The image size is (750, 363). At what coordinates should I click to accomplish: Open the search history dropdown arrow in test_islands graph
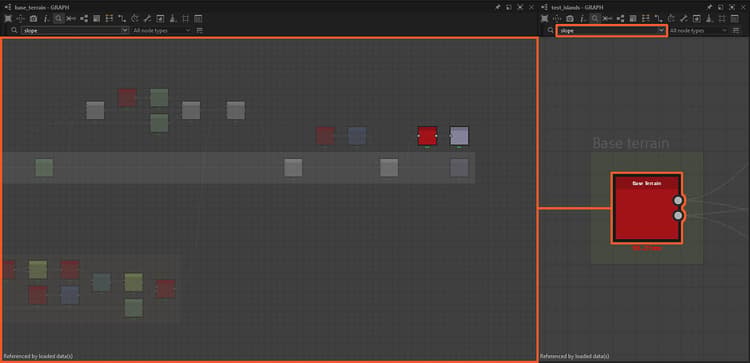tap(662, 30)
